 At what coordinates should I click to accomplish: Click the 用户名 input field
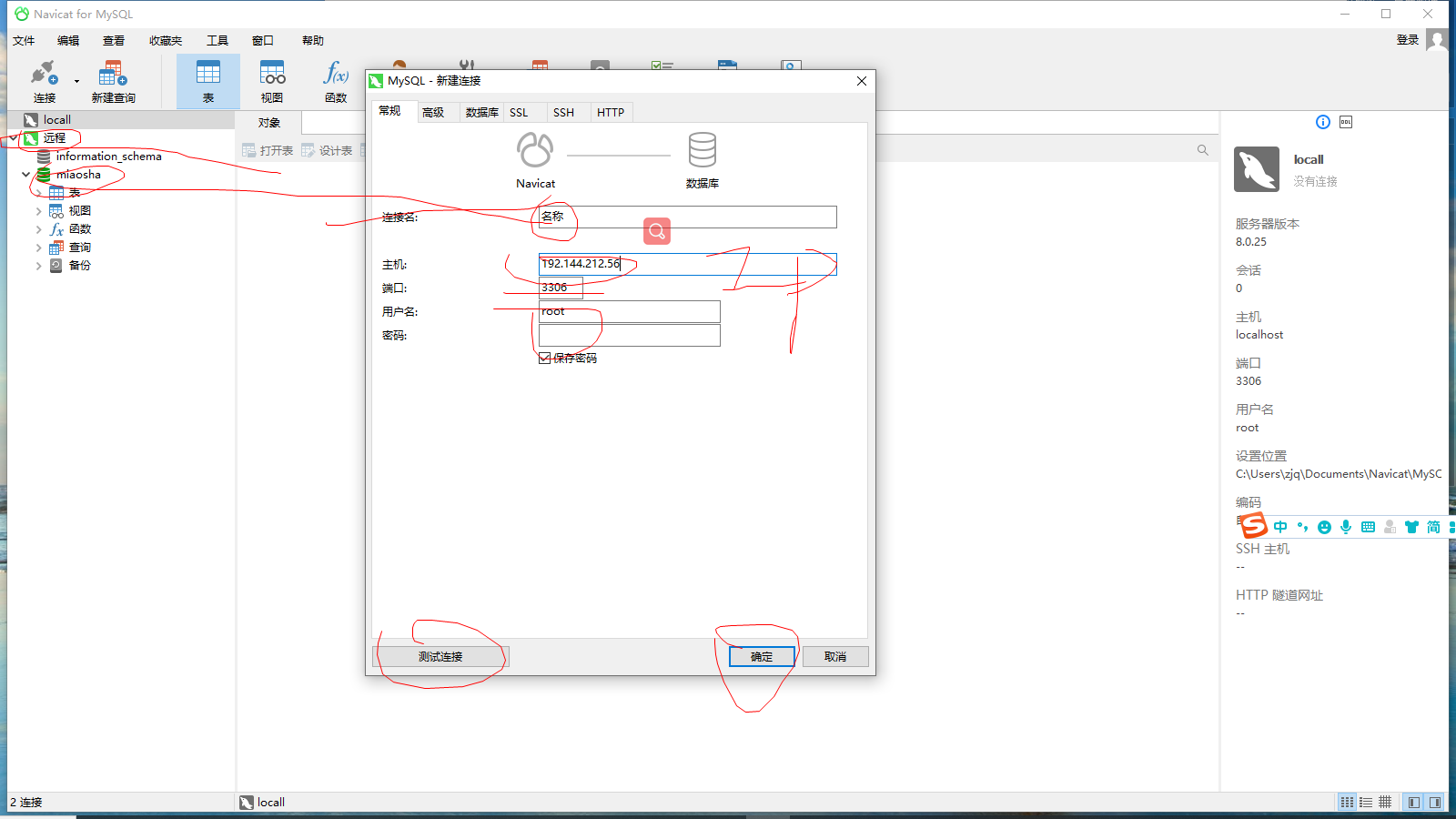[x=629, y=311]
